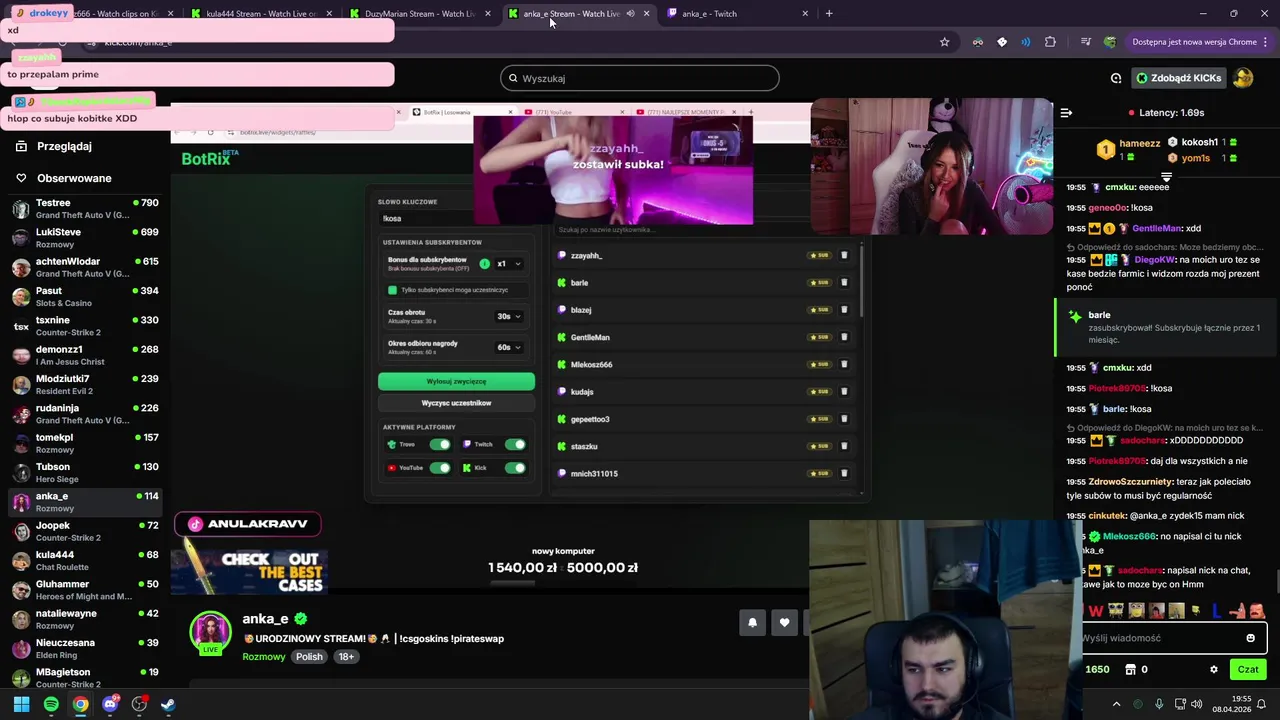Click the subscriber bonus info icon
Image resolution: width=1280 pixels, height=720 pixels.
[484, 264]
